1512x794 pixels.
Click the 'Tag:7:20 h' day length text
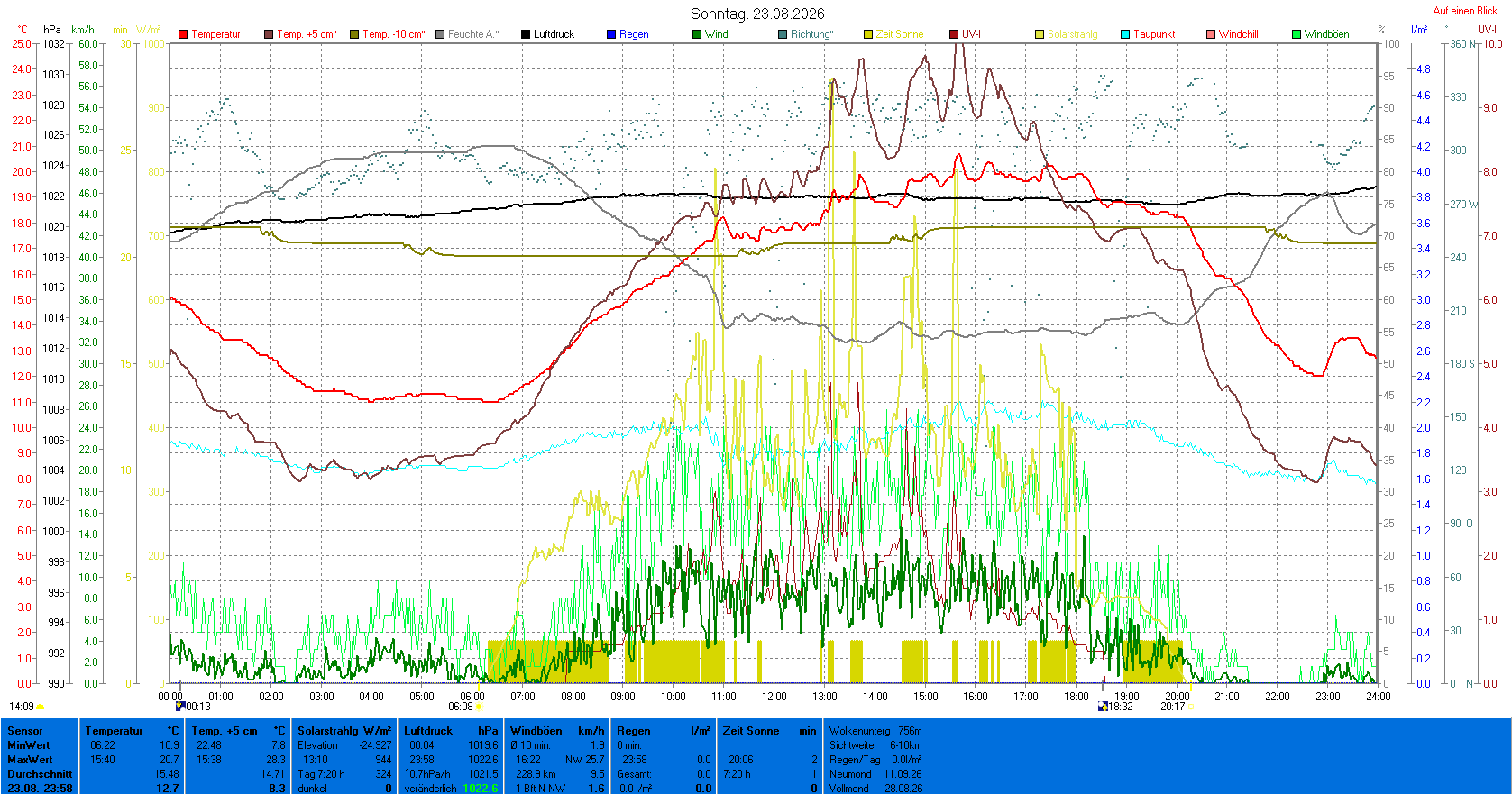point(322,774)
